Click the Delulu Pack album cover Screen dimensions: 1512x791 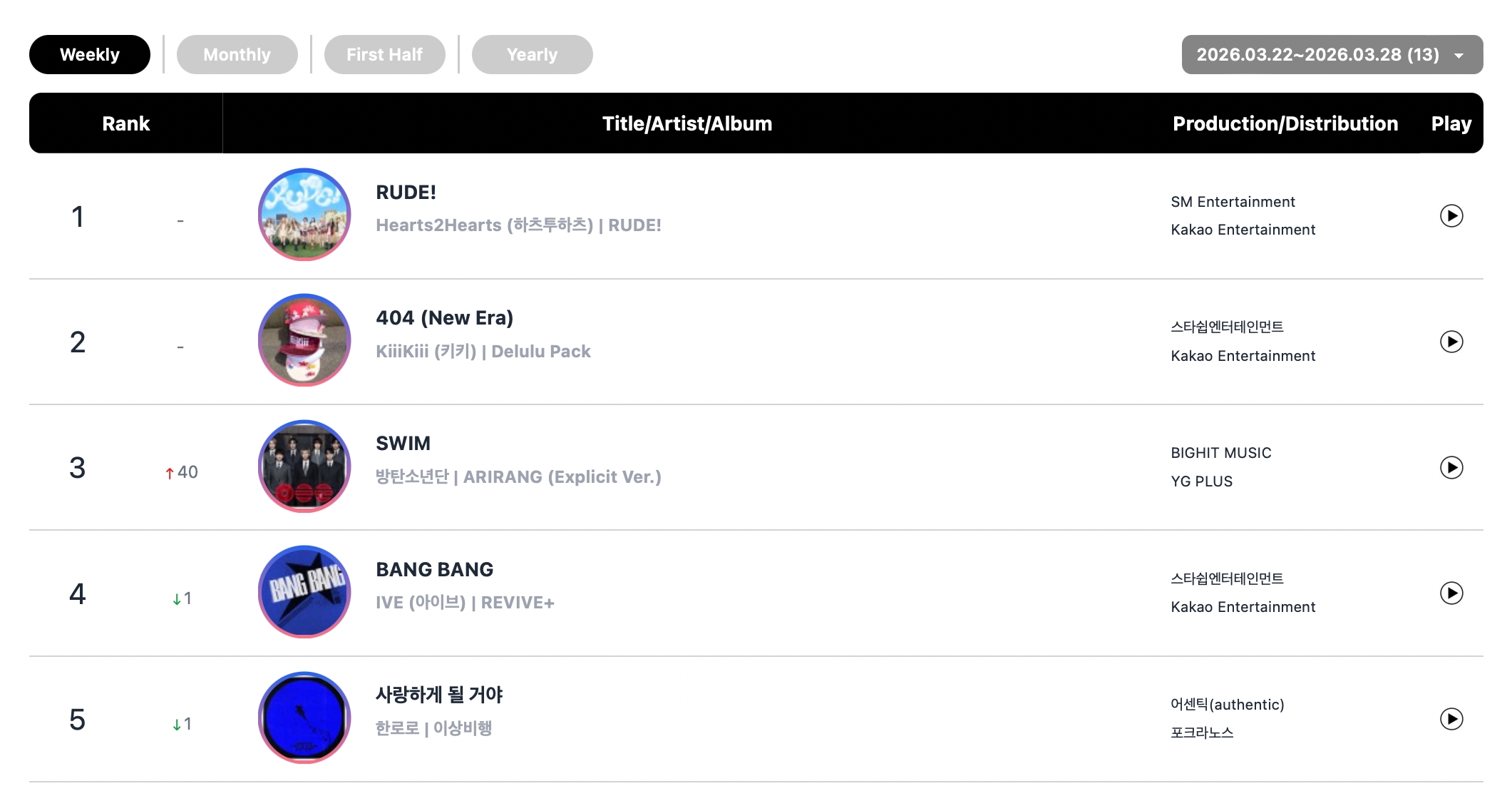(304, 340)
